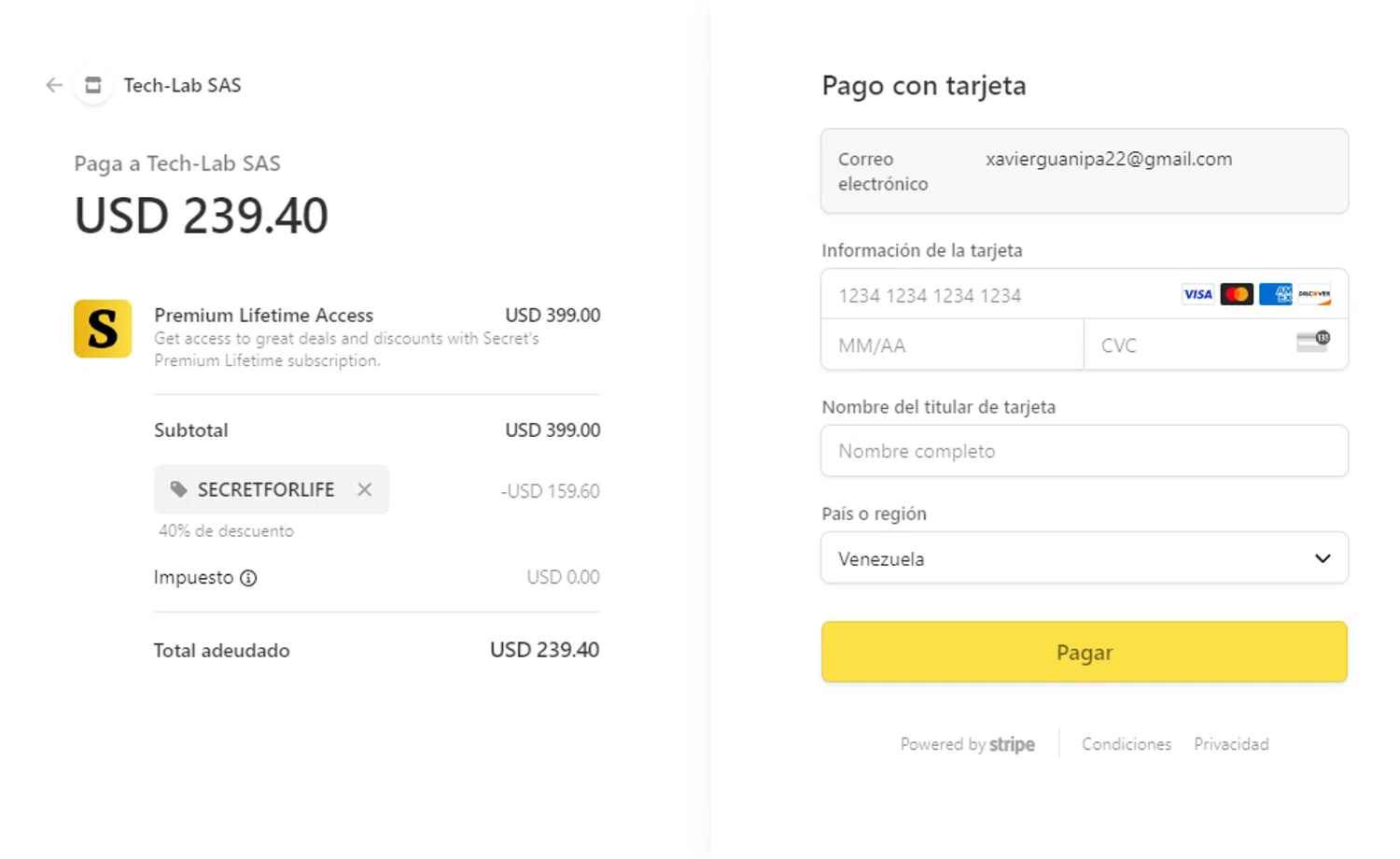This screenshot has width=1400, height=859.
Task: Focus the card number field
Action: (989, 296)
